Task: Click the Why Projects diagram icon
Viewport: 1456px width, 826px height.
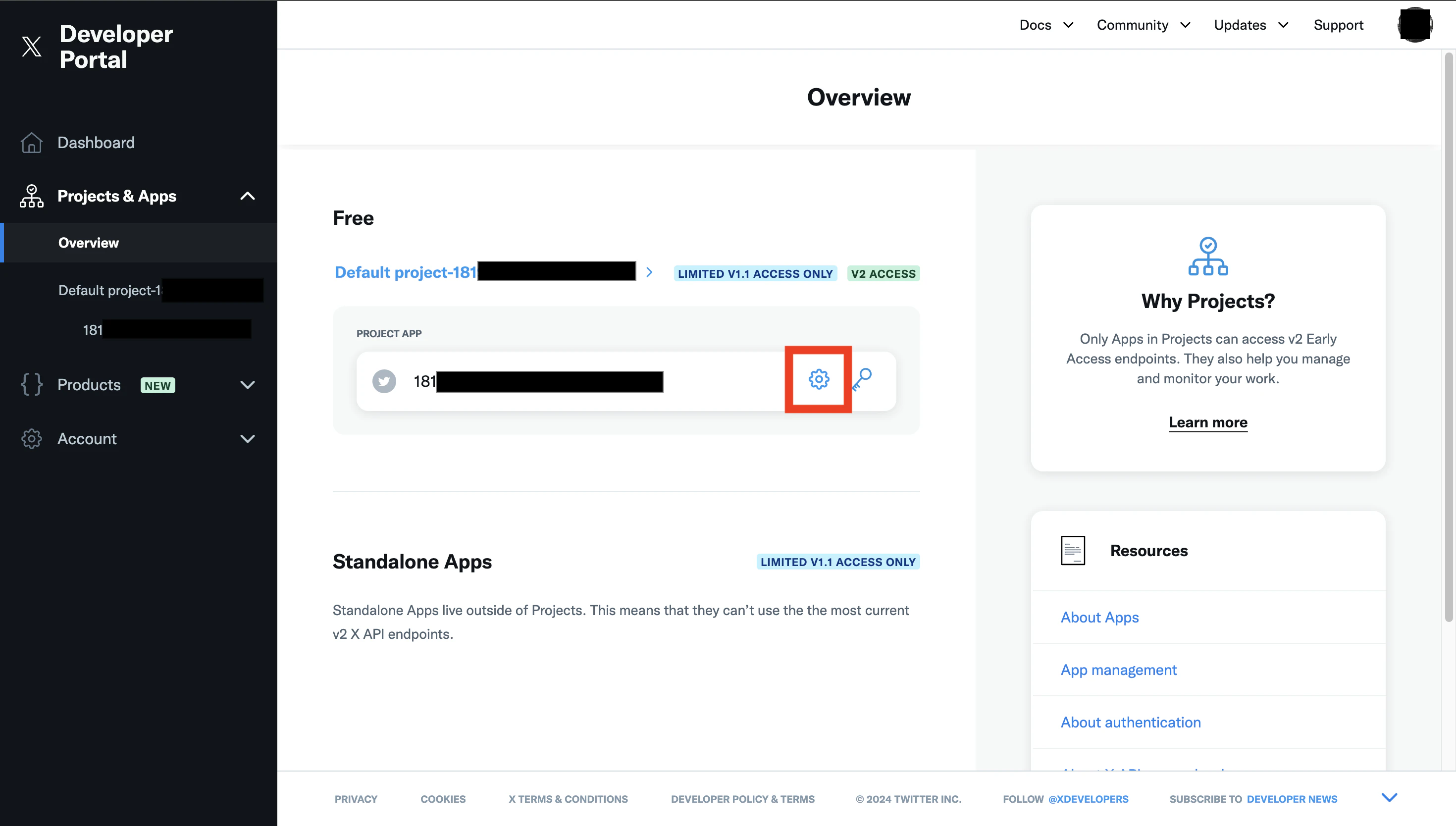Action: pos(1207,257)
